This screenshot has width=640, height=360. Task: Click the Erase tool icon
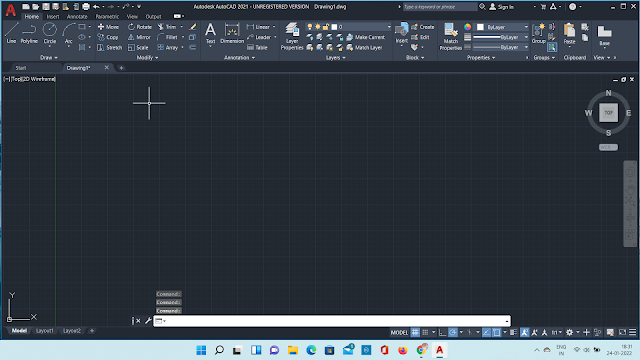(193, 27)
